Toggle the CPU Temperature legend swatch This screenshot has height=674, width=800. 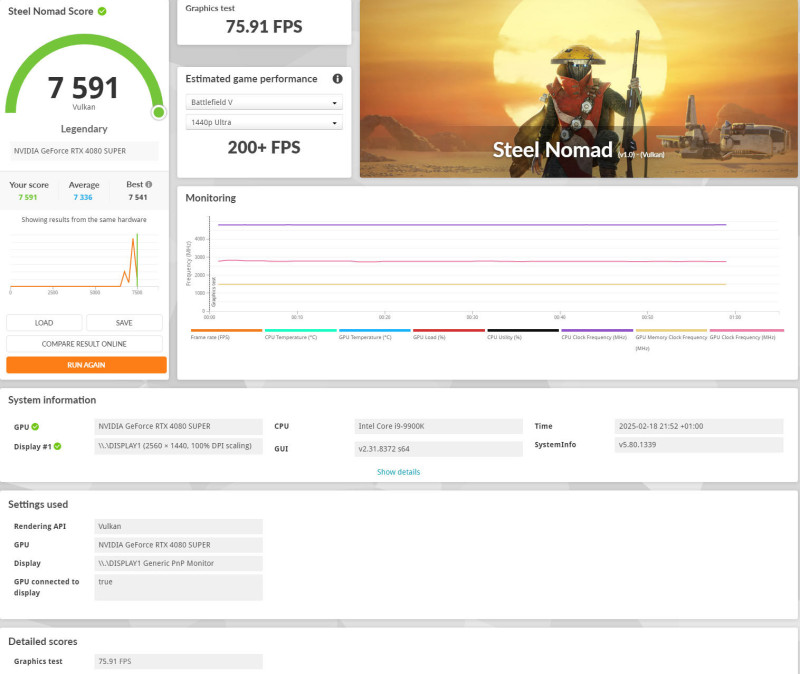coord(301,331)
